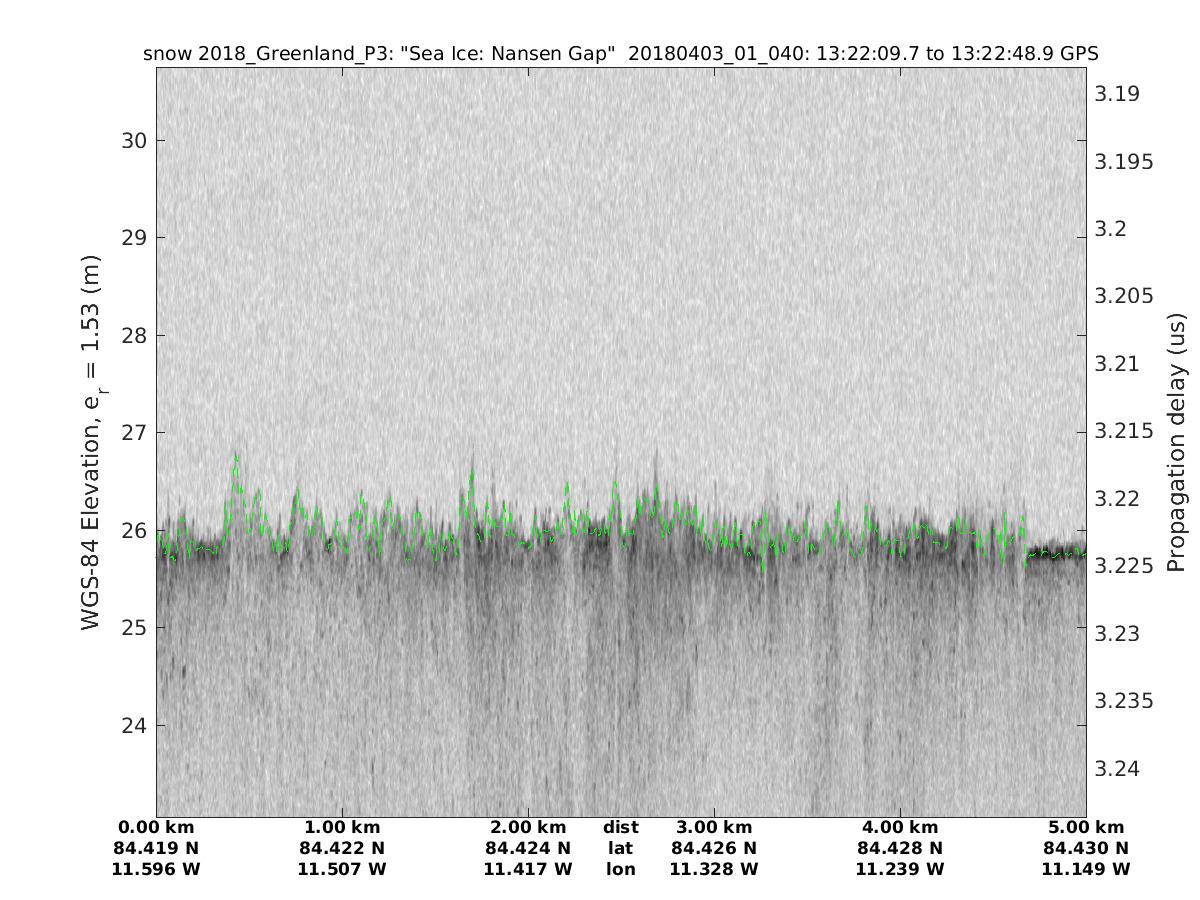Click the plot title text at top
Image resolution: width=1200 pixels, height=900 pixels.
(x=621, y=53)
